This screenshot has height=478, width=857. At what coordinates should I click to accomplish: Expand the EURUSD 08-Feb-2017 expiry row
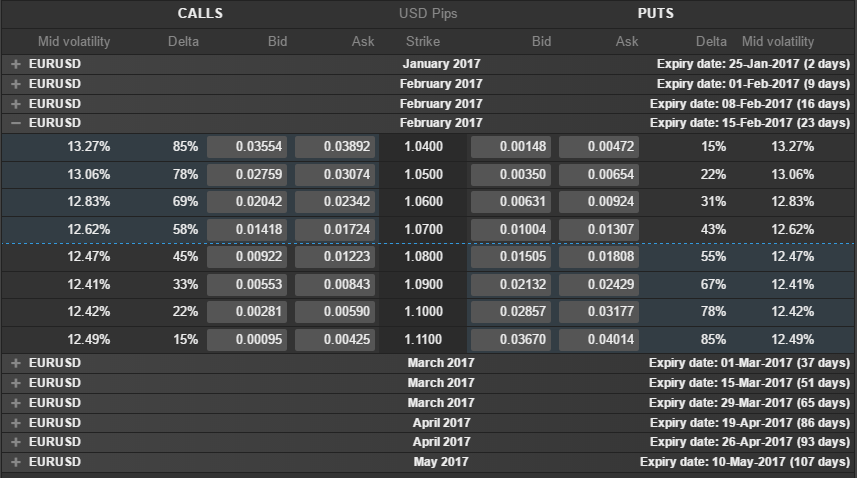click(15, 104)
